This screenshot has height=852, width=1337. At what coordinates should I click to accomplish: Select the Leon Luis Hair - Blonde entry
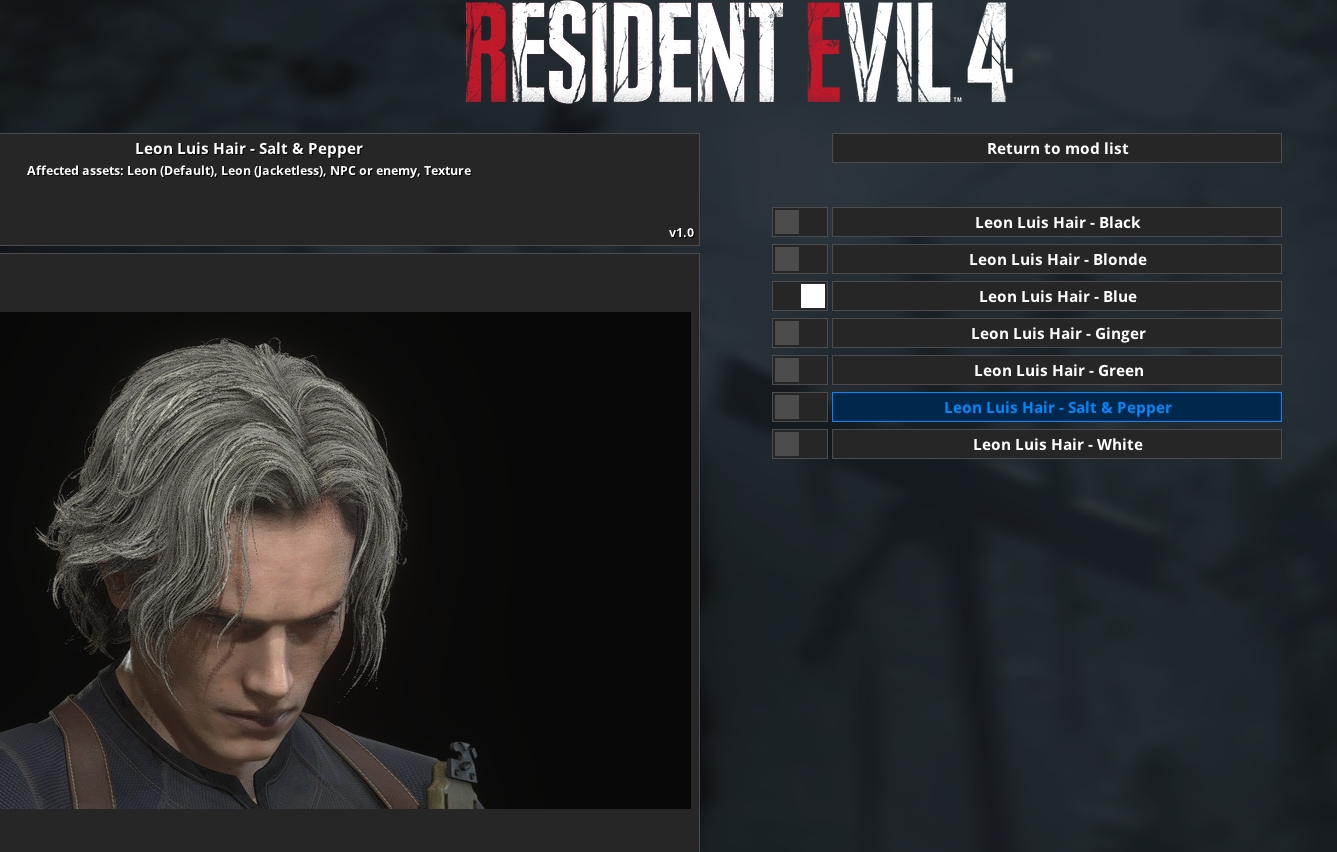pos(1057,259)
